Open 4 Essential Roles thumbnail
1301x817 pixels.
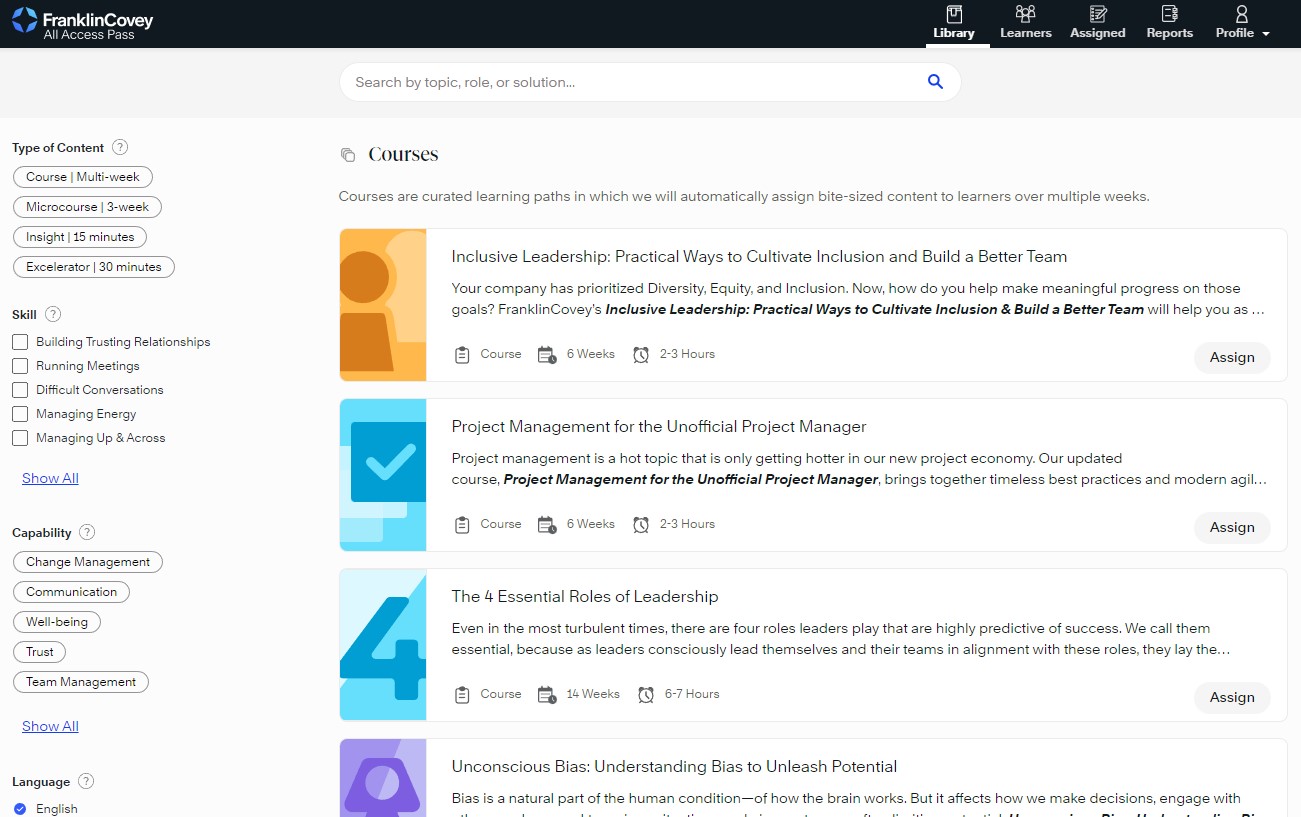[x=383, y=645]
